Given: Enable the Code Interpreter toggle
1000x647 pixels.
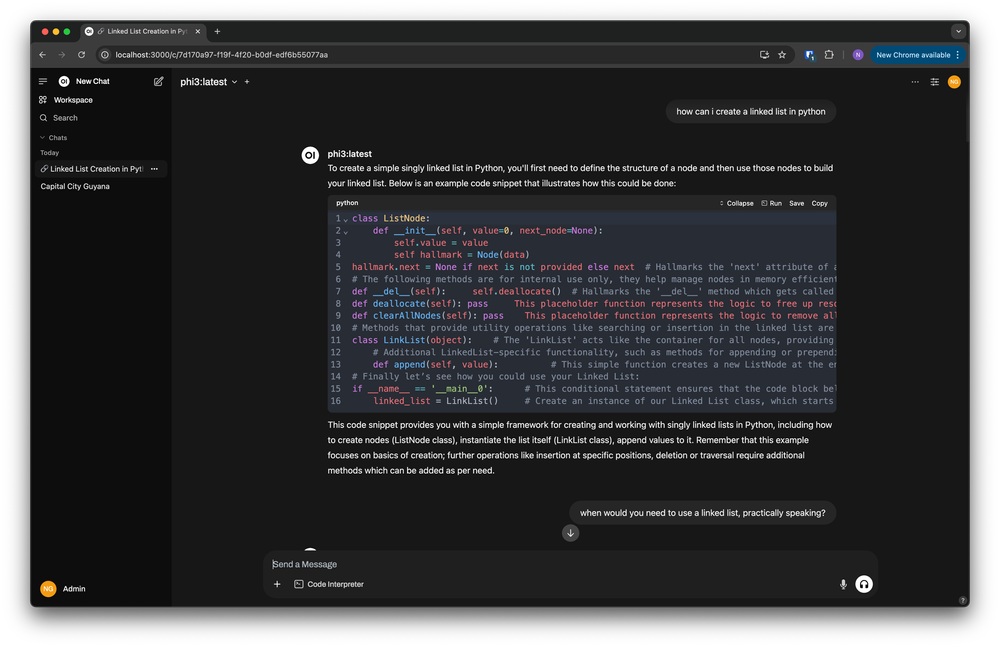Looking at the screenshot, I should (x=328, y=584).
